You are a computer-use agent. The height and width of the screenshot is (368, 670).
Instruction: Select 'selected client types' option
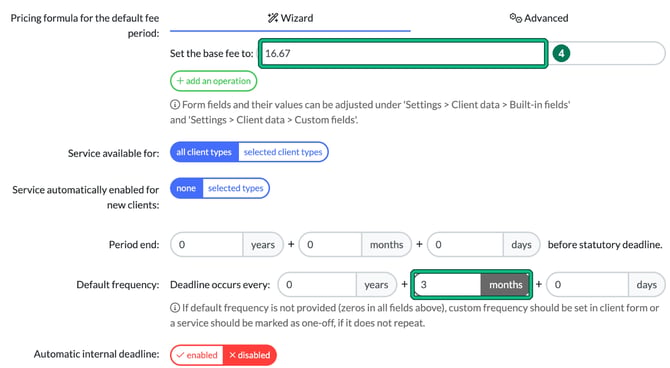coord(283,152)
